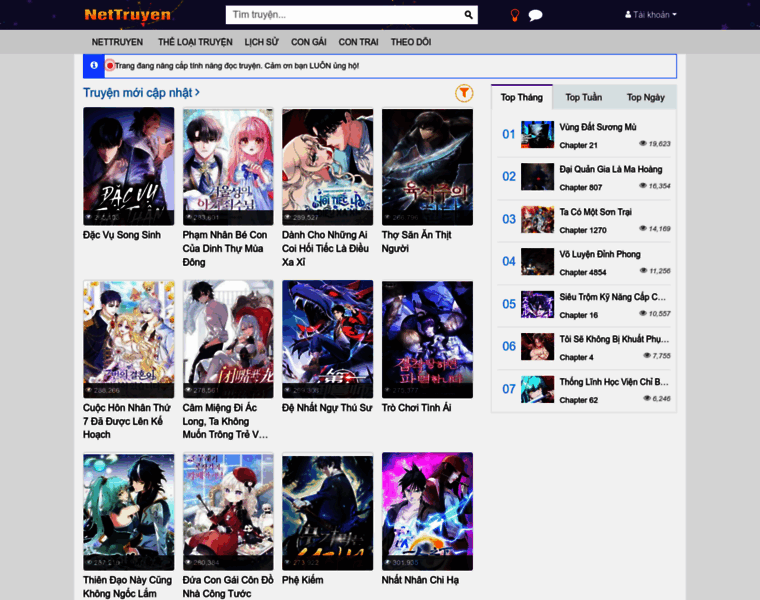Open the Tài khoản account dropdown

click(x=650, y=15)
